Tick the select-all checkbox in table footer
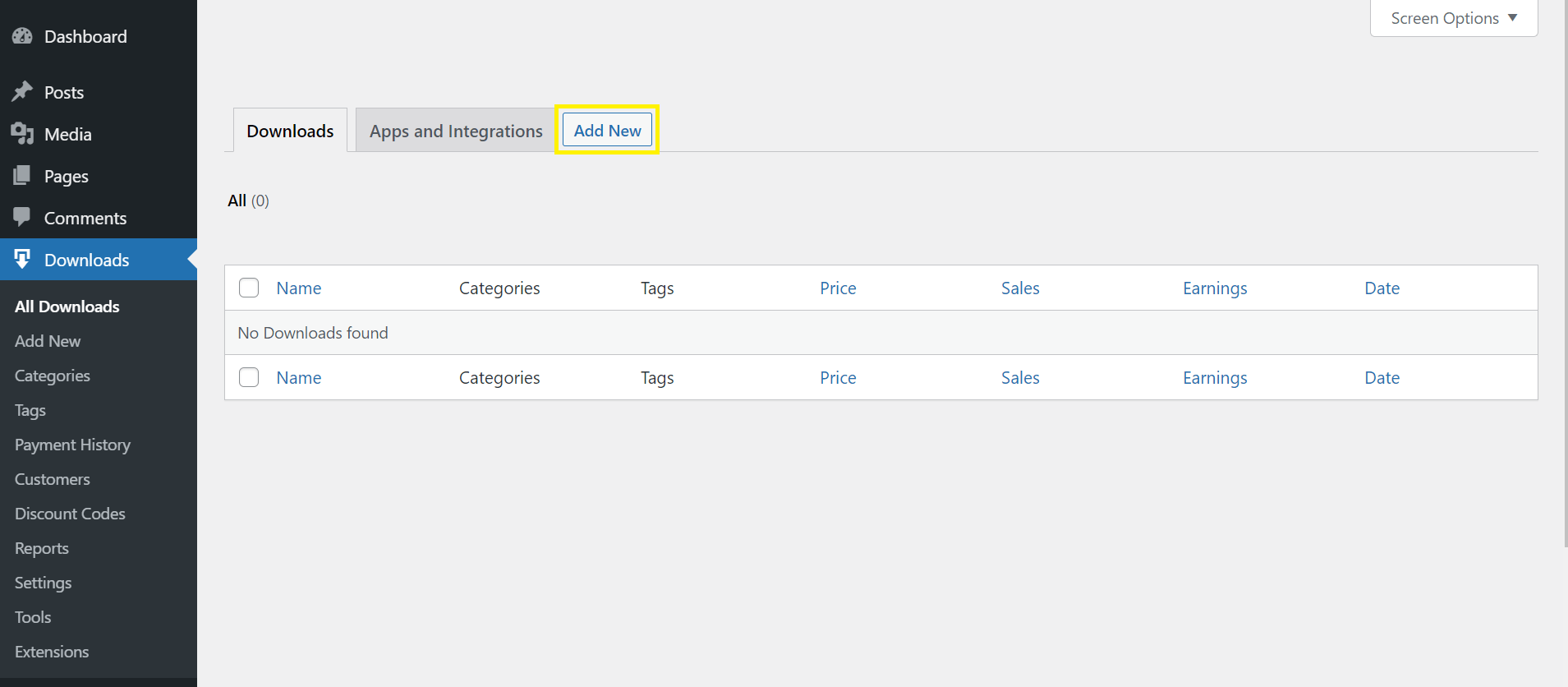This screenshot has height=687, width=1568. coord(249,377)
